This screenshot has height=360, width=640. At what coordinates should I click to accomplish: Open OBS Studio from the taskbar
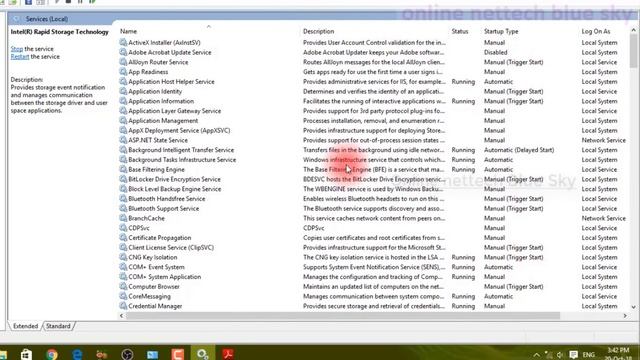coord(127,354)
